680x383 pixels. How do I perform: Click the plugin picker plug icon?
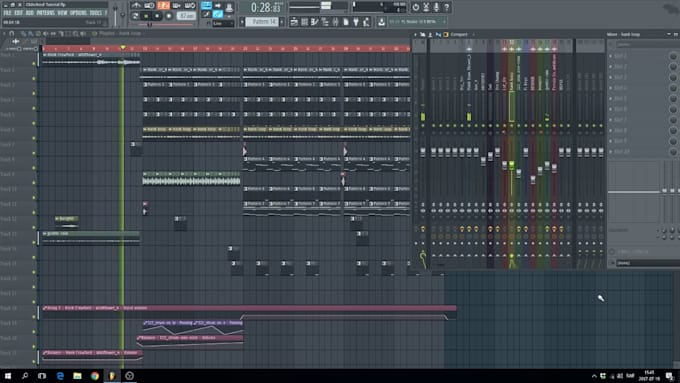click(356, 22)
